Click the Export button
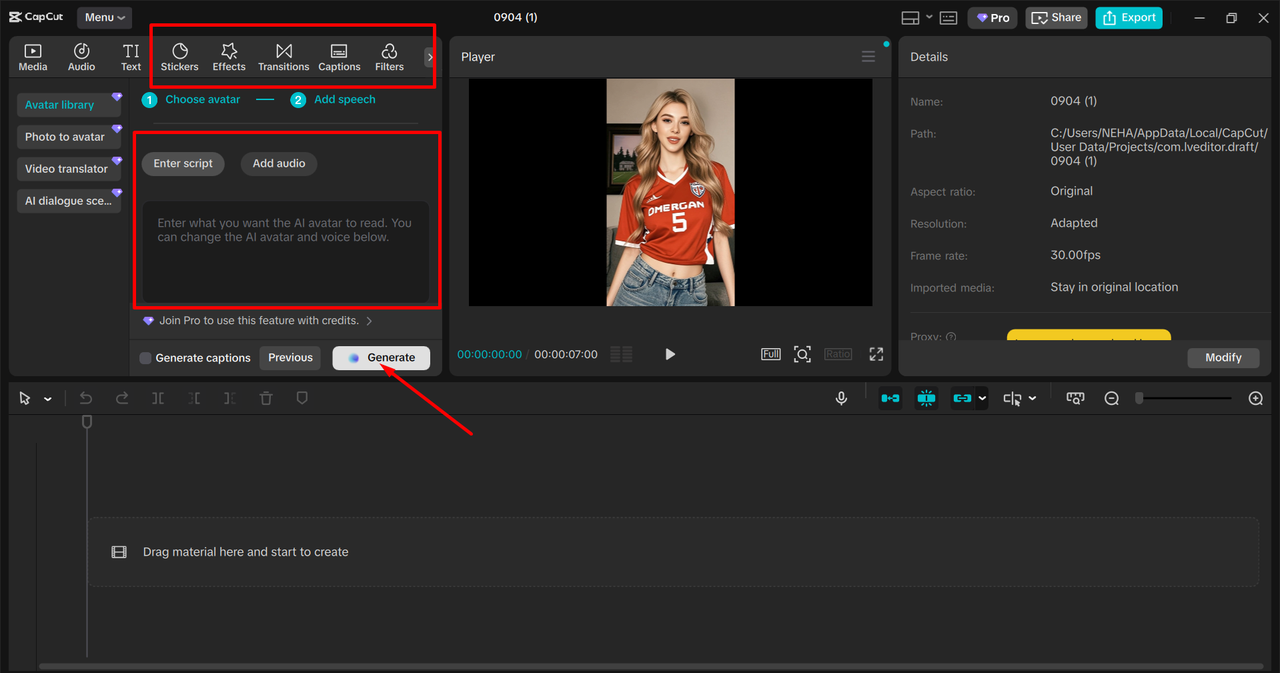Viewport: 1280px width, 673px height. 1129,17
